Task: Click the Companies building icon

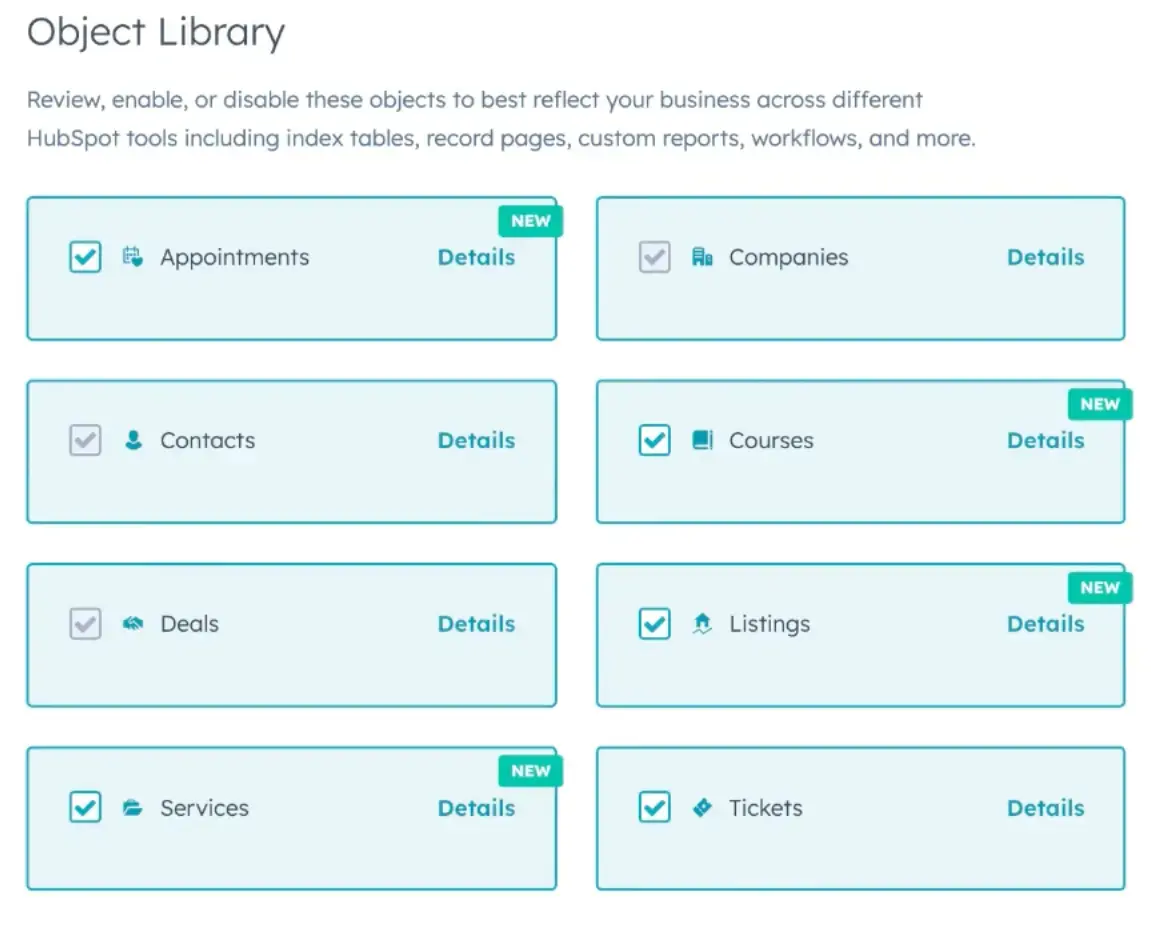Action: (702, 257)
